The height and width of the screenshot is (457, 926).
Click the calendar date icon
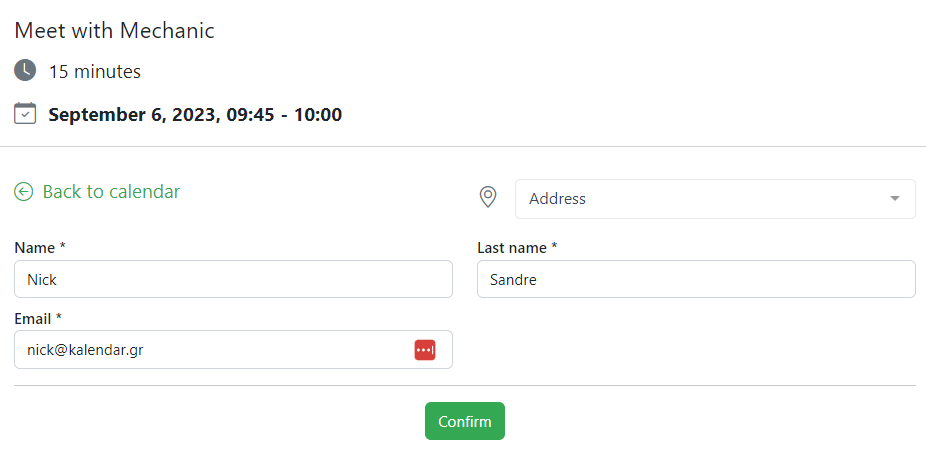[25, 113]
